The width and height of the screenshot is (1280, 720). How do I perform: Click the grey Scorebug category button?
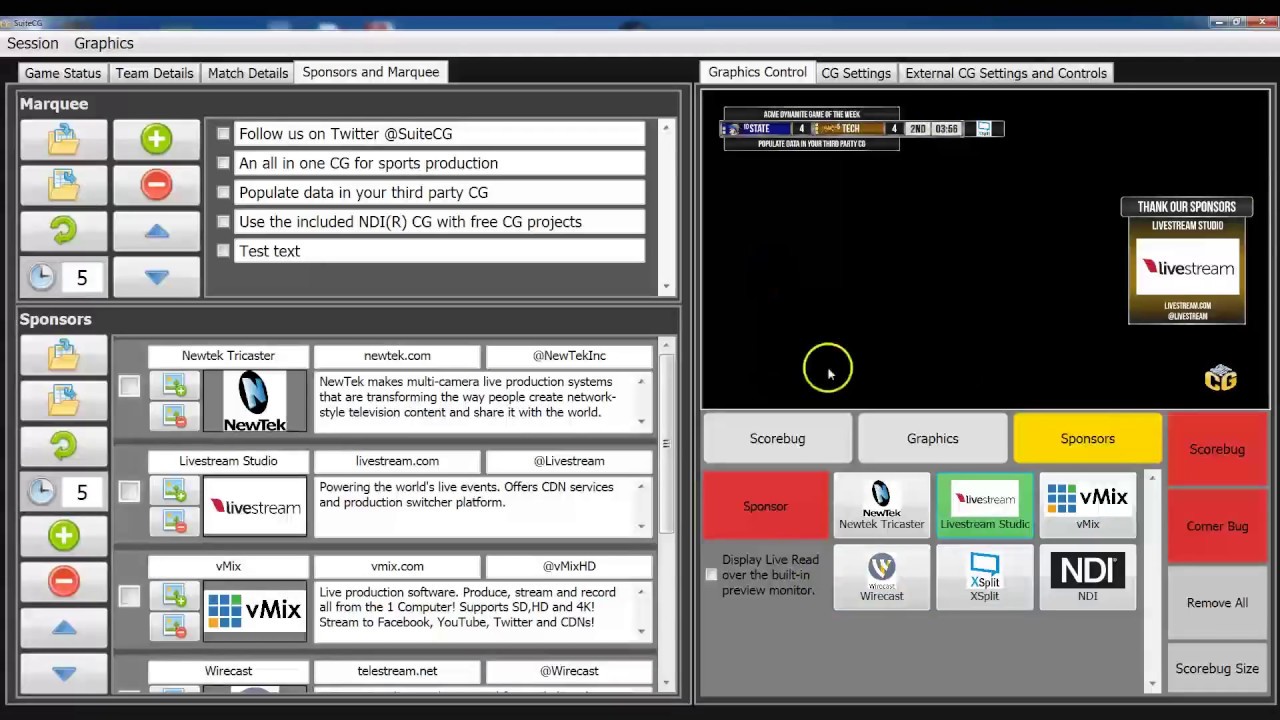tap(777, 438)
